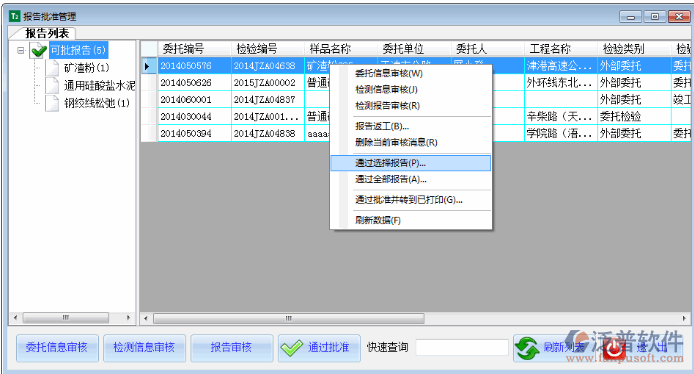This screenshot has height=374, width=694.
Task: Click the row indicator arrow of the selected row
Action: pos(147,66)
